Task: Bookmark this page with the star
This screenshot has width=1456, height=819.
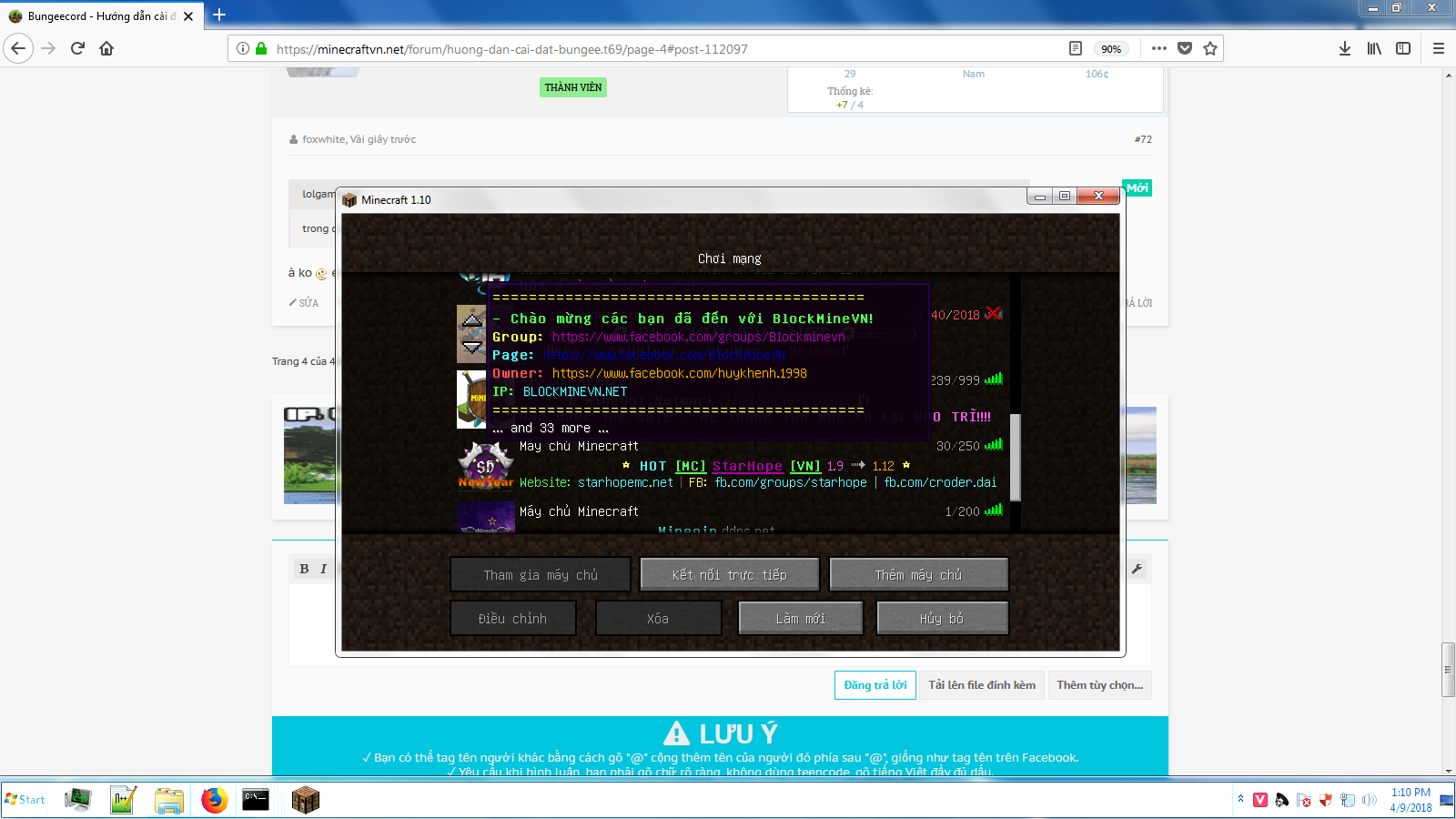Action: [x=1210, y=48]
